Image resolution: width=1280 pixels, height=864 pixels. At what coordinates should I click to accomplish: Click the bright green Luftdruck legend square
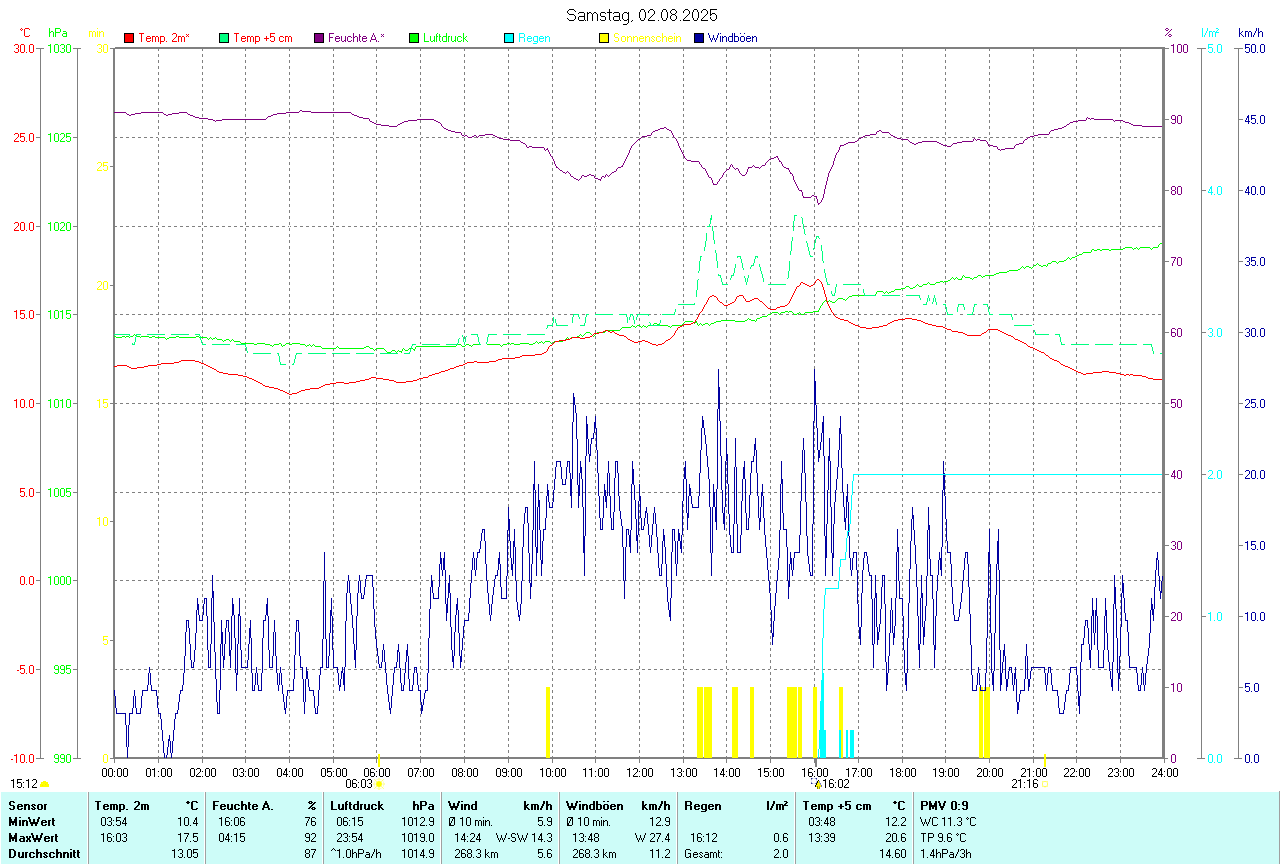click(414, 38)
